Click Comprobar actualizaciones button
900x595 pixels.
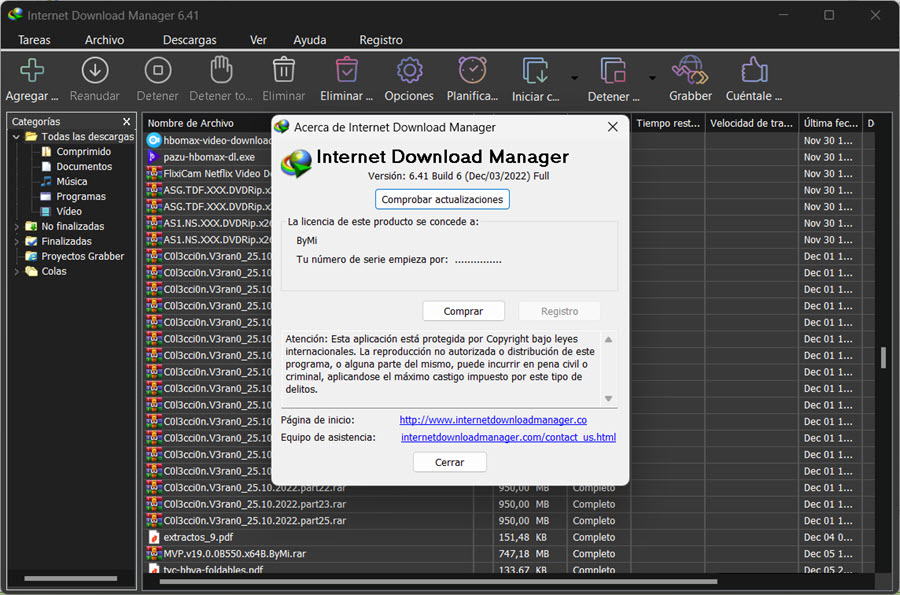click(442, 199)
